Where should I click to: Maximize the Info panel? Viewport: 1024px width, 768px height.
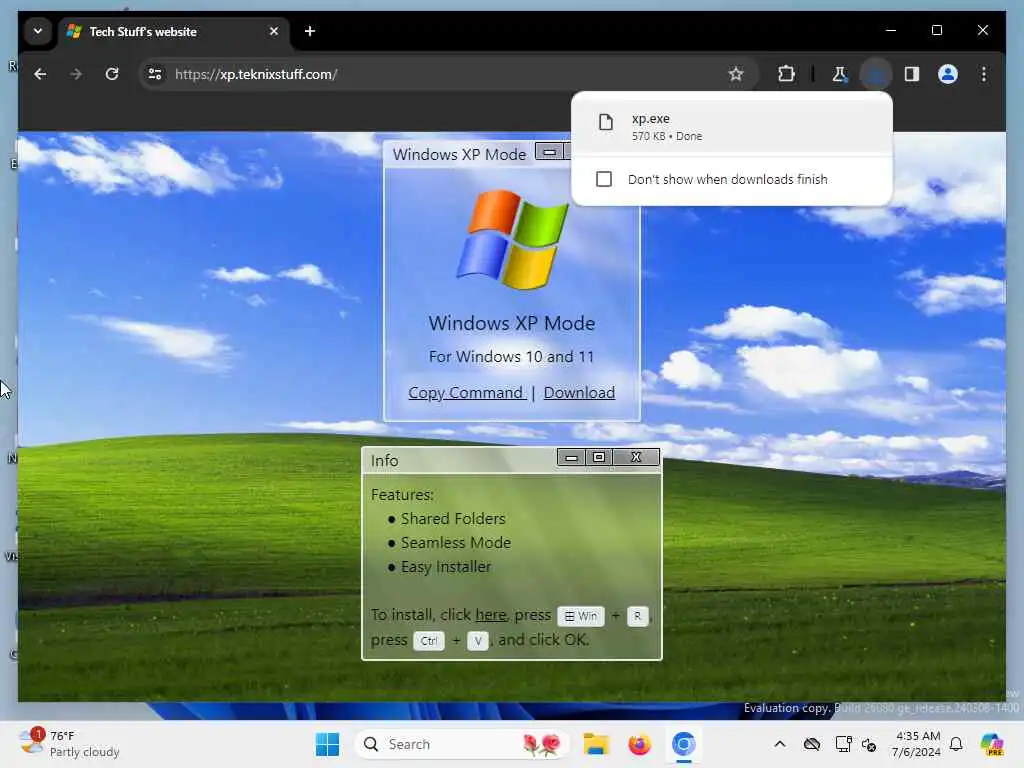[x=598, y=457]
